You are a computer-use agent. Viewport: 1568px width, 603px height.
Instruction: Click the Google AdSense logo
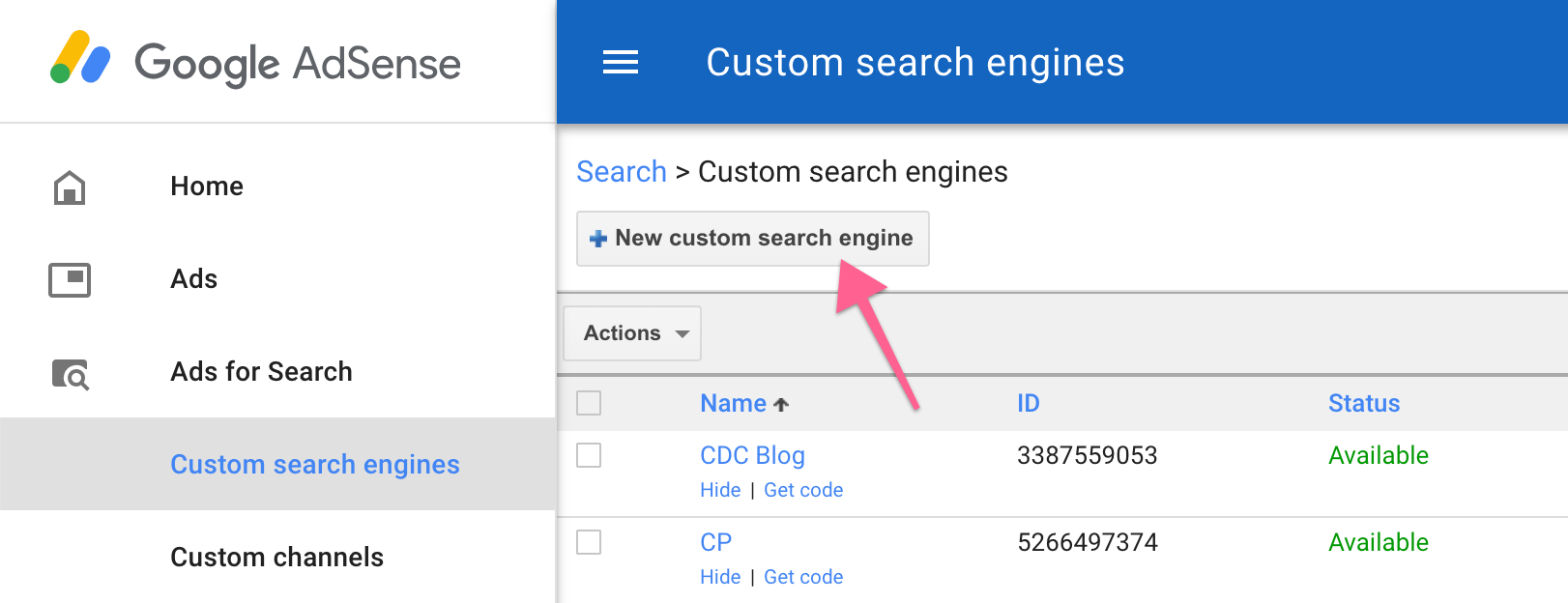(x=256, y=61)
